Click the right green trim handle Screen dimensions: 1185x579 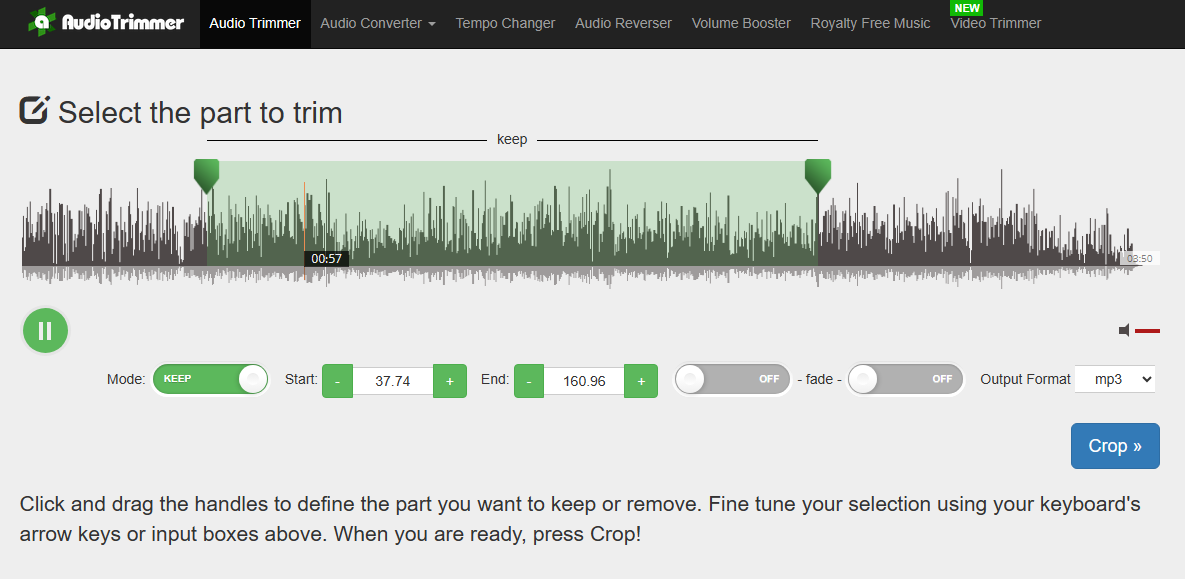point(817,175)
